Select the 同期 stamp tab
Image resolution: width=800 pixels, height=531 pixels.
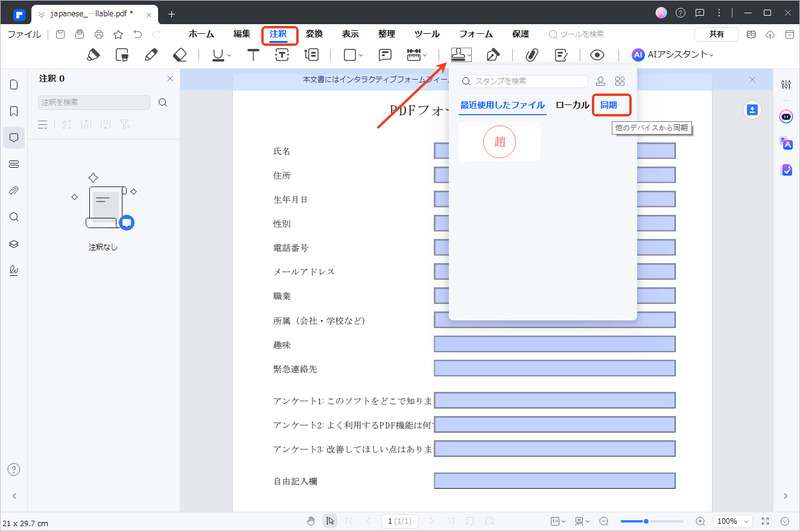coord(609,105)
